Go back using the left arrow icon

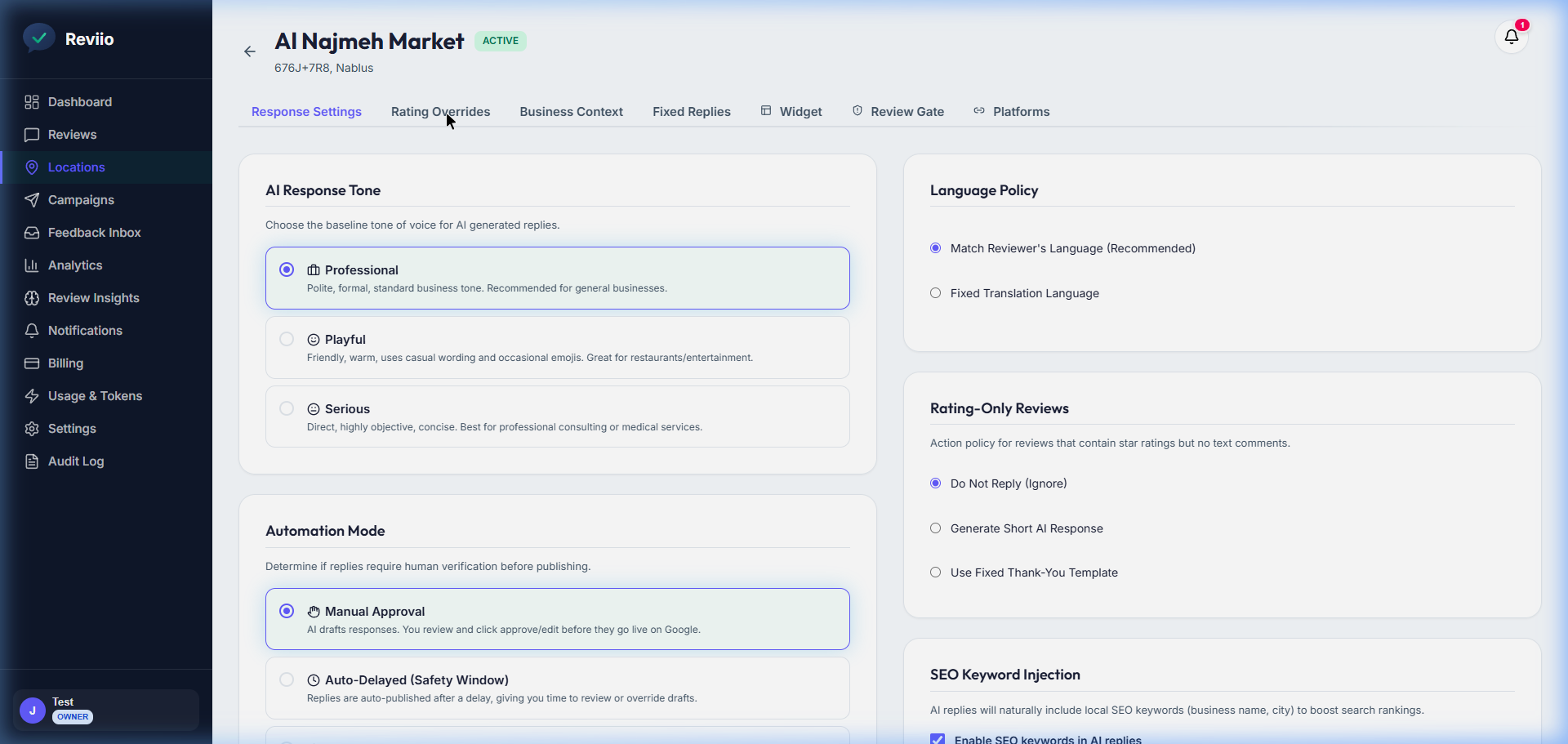250,51
